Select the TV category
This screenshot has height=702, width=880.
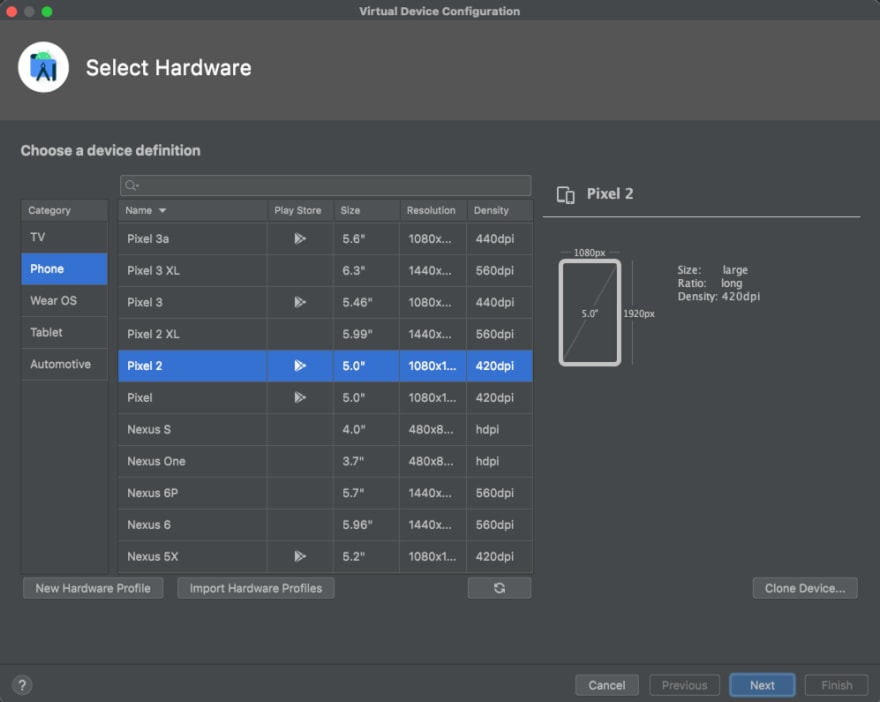click(x=64, y=237)
